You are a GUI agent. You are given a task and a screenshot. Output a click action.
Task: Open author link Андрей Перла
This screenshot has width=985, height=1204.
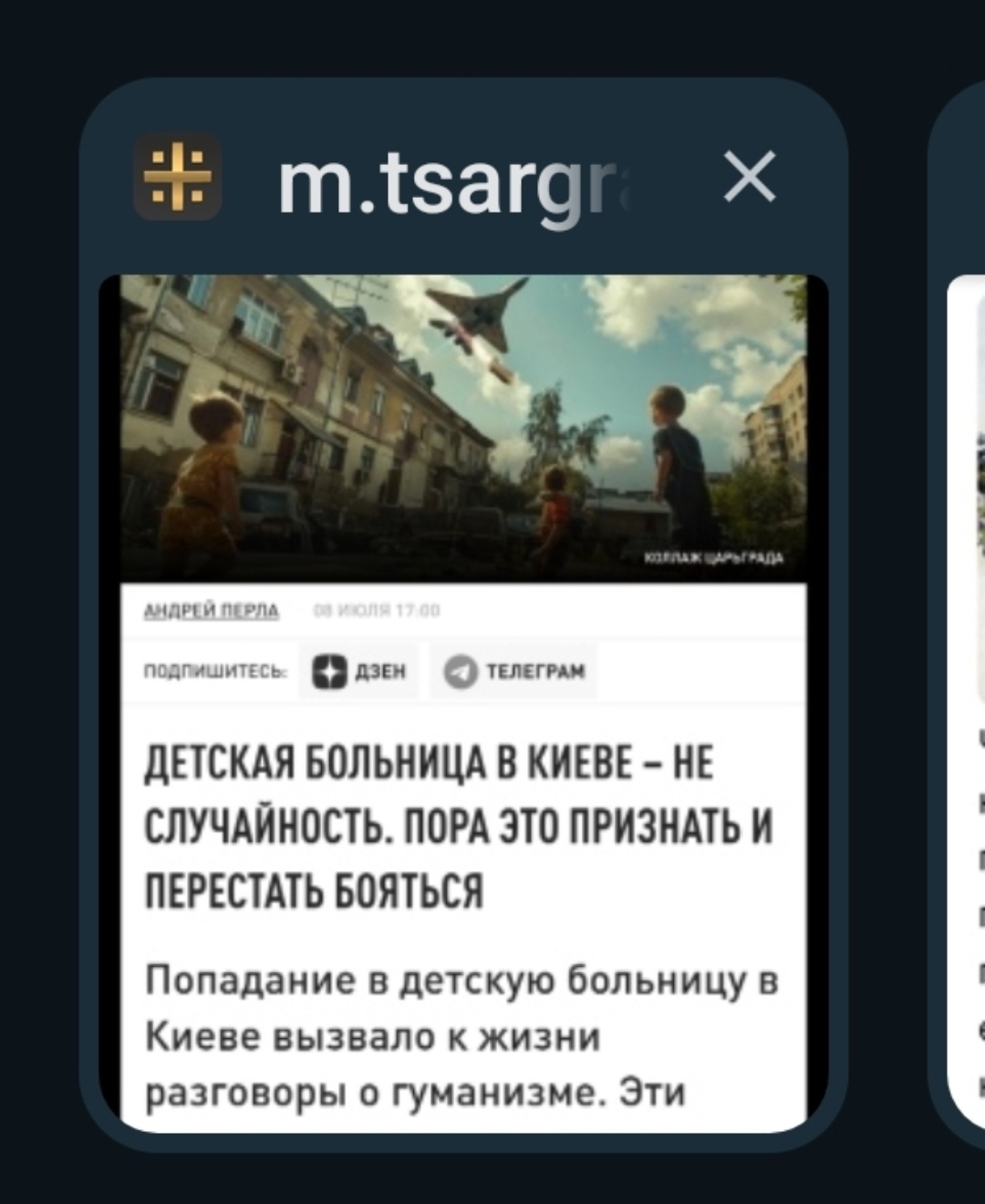pyautogui.click(x=212, y=611)
